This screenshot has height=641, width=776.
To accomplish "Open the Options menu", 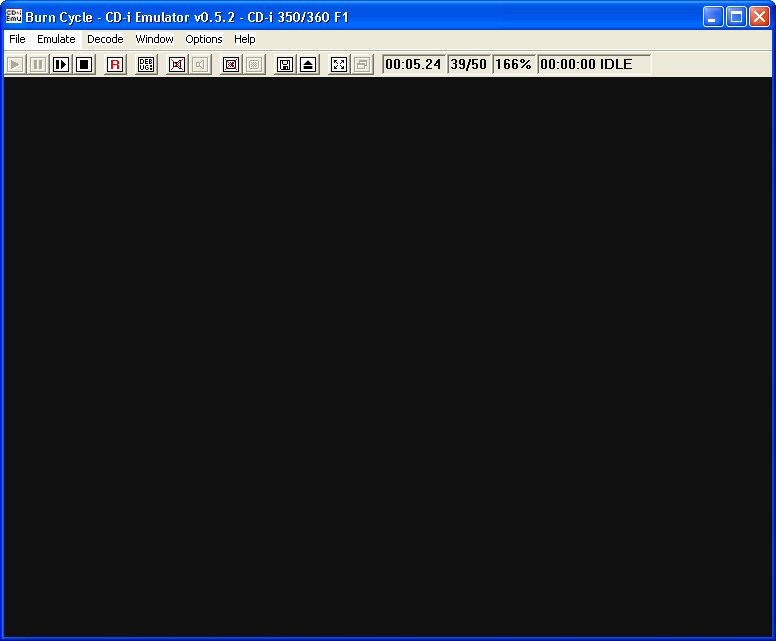I will tap(203, 39).
